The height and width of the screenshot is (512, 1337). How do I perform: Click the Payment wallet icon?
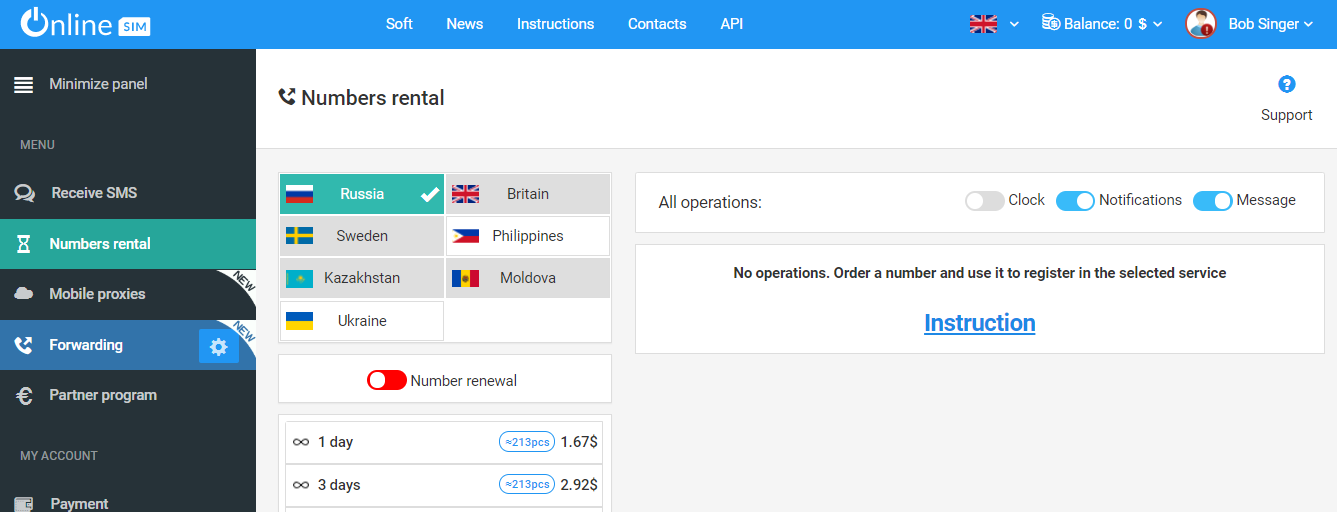(24, 504)
